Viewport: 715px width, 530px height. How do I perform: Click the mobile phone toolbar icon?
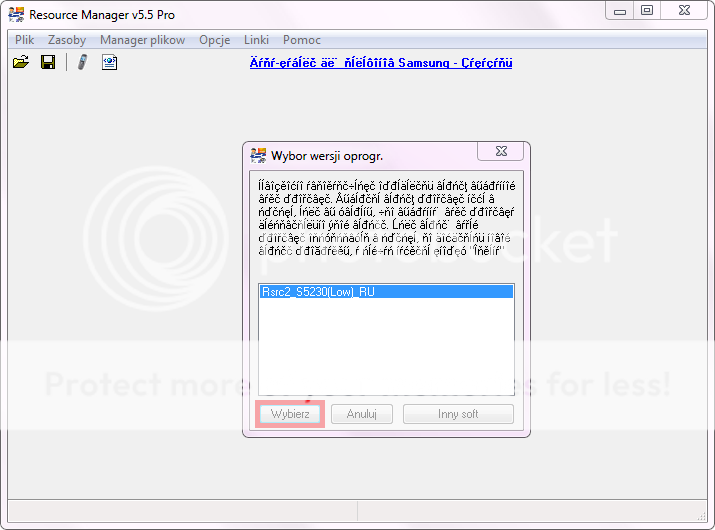[x=81, y=62]
